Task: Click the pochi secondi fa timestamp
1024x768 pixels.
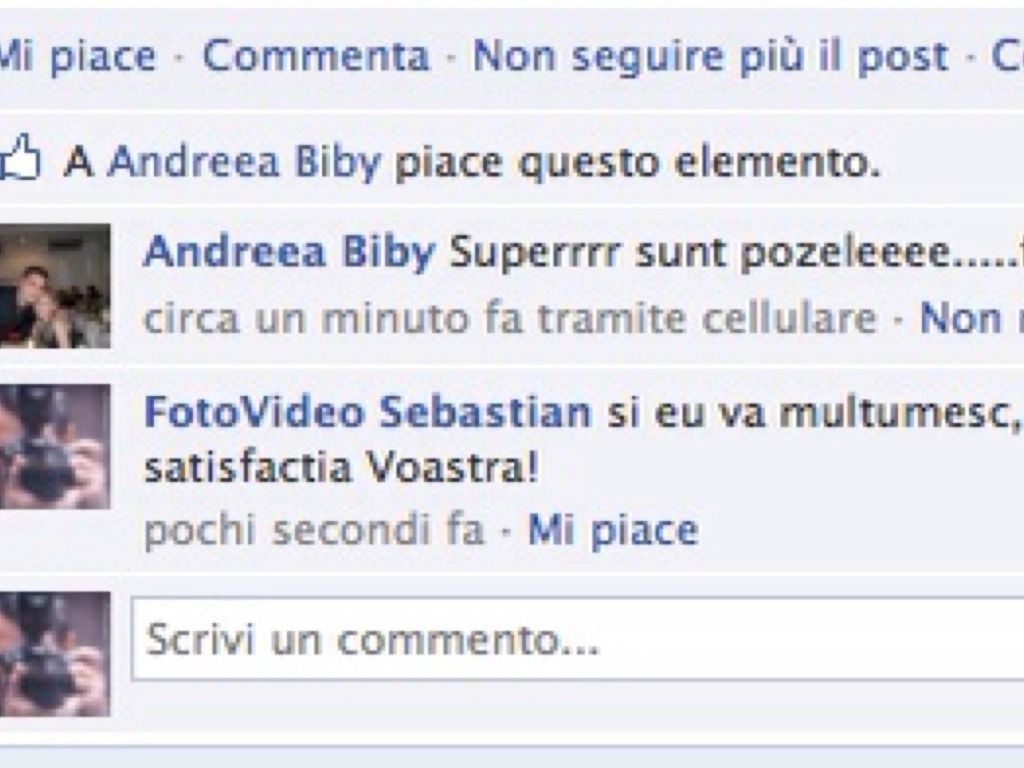Action: click(x=314, y=529)
